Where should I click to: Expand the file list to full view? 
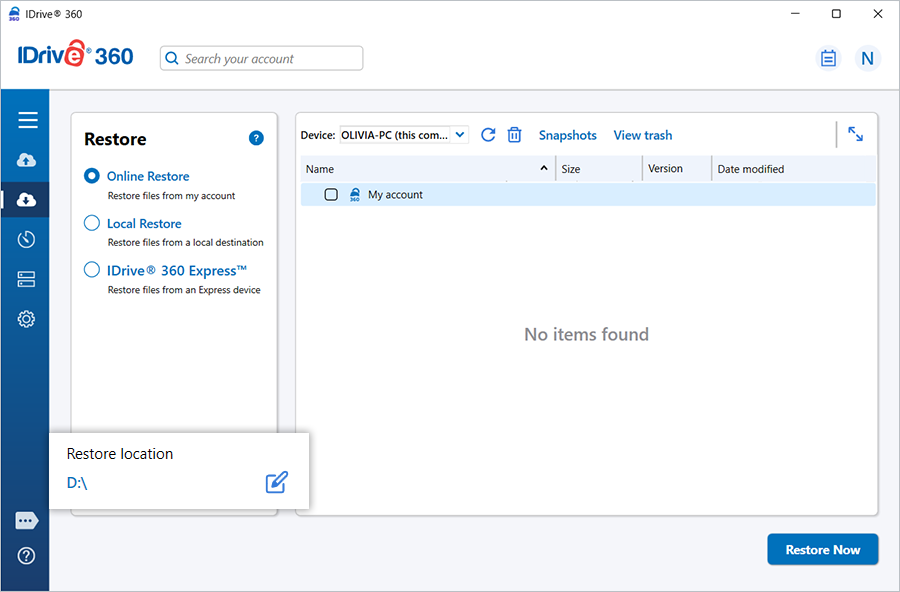[856, 134]
